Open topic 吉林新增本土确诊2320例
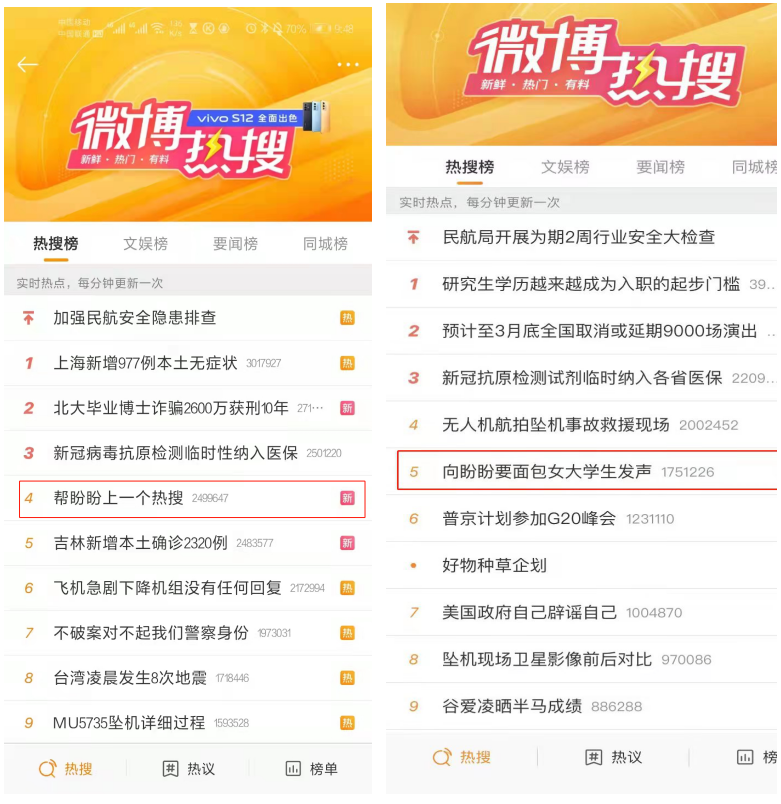Screen dimensions: 781x804 coord(188,543)
